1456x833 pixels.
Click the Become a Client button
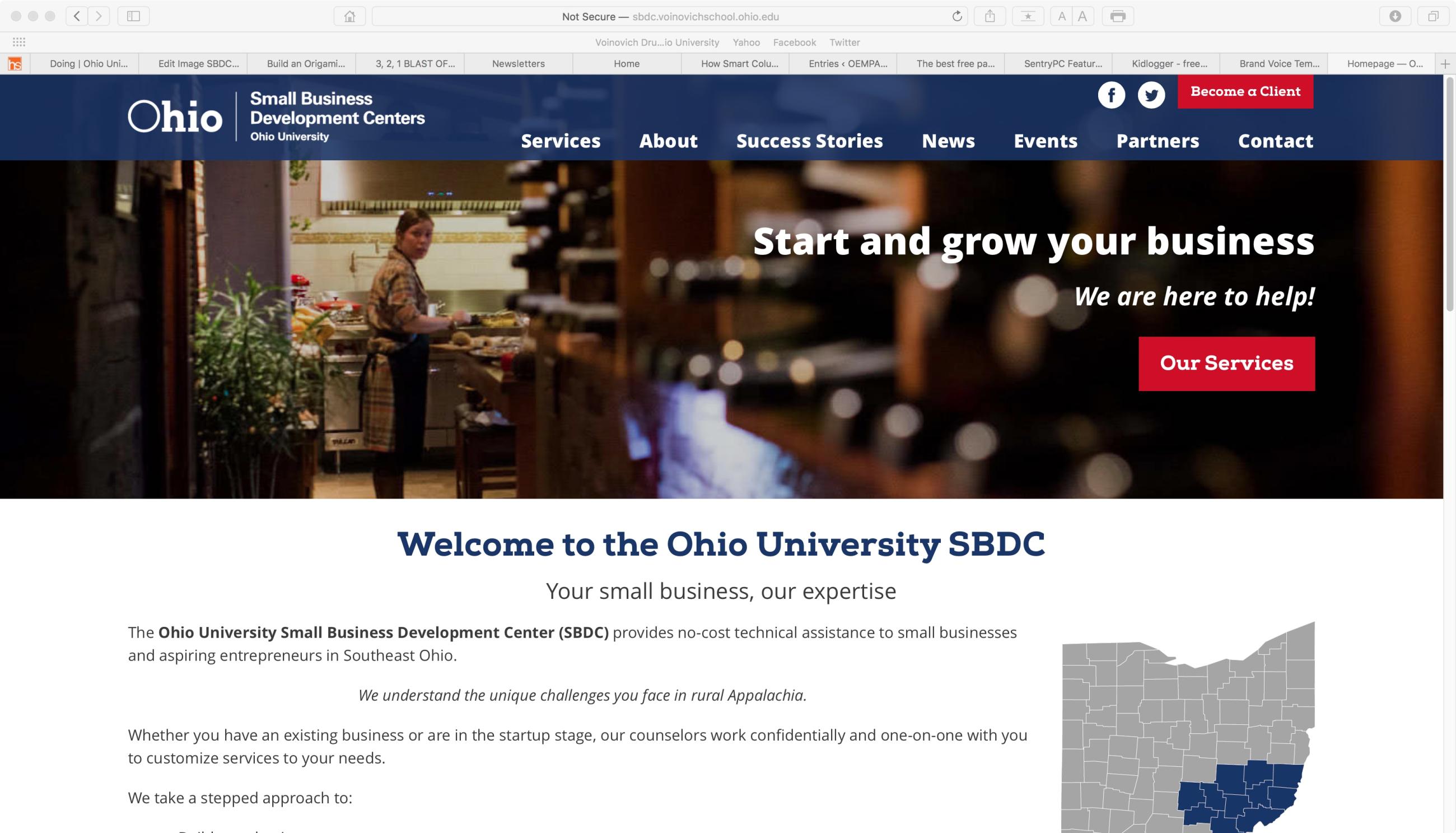[1245, 91]
